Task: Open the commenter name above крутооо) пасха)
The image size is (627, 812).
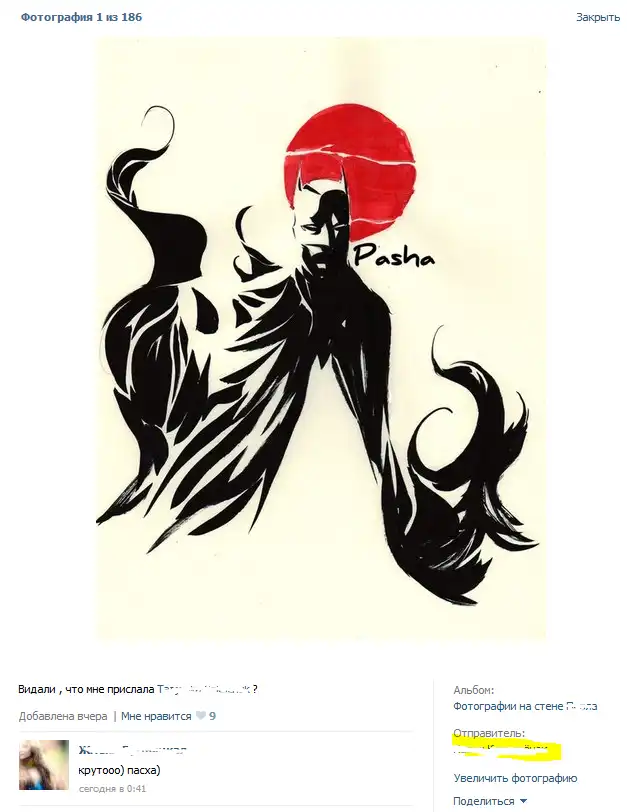Action: point(132,750)
